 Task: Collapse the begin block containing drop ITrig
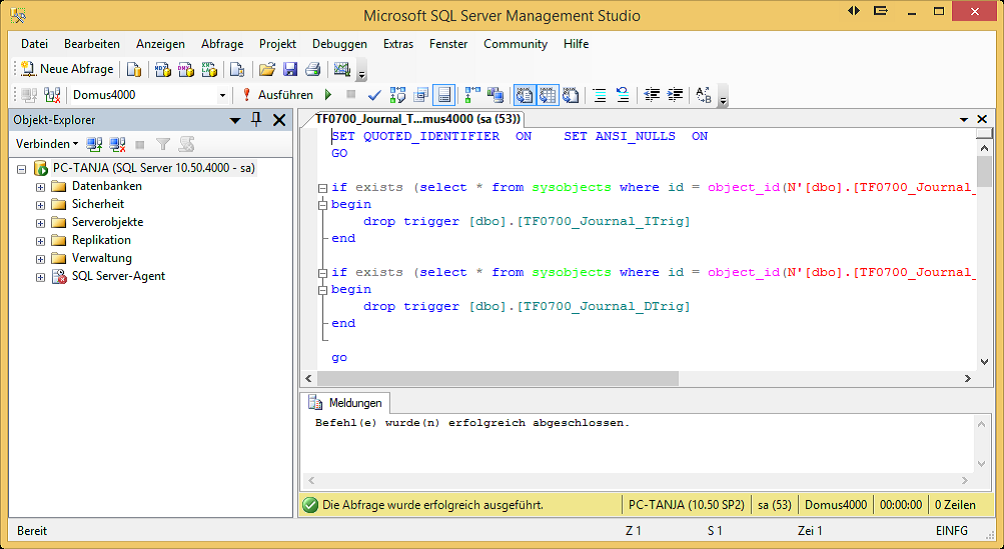tap(323, 205)
